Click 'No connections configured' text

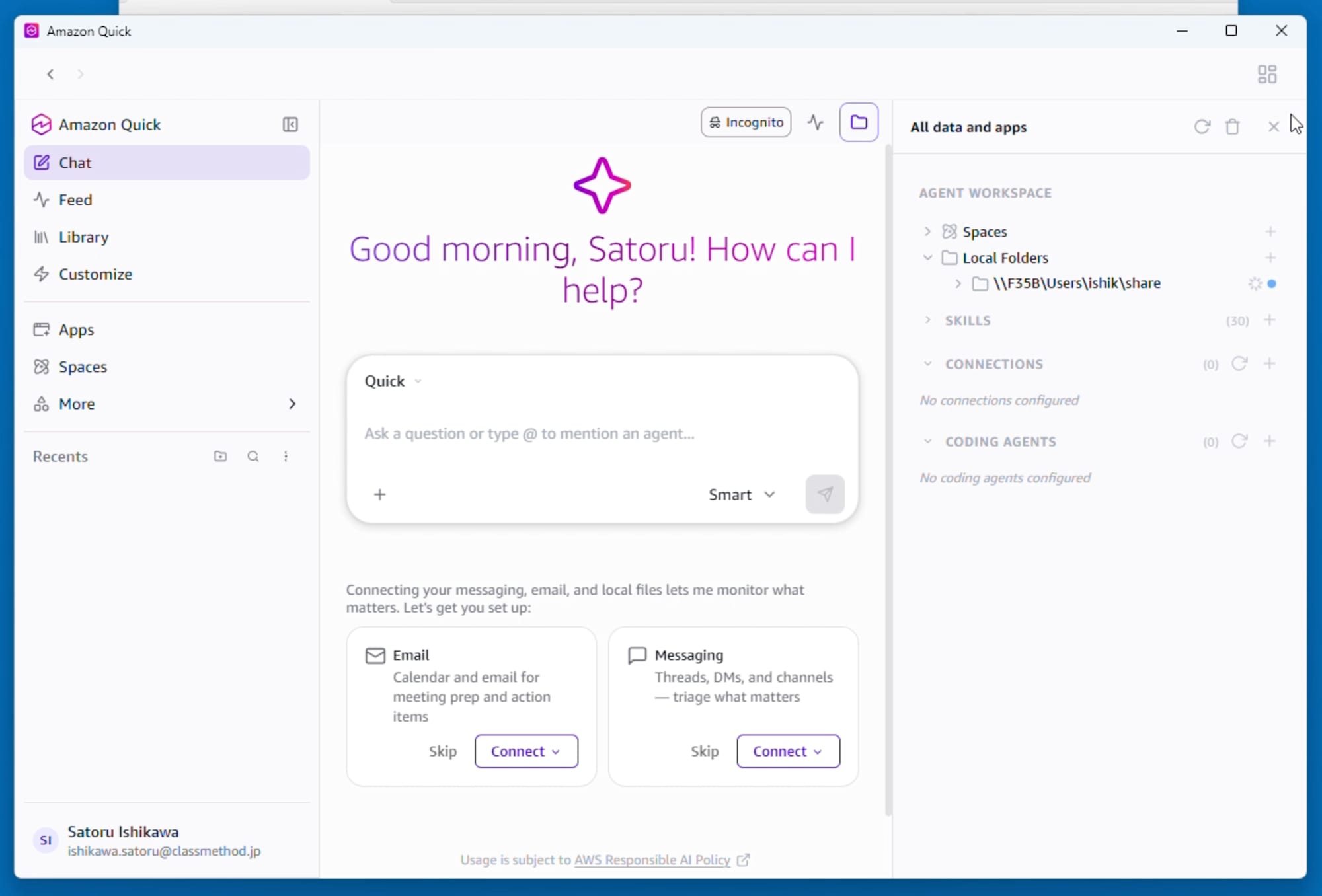click(x=999, y=400)
